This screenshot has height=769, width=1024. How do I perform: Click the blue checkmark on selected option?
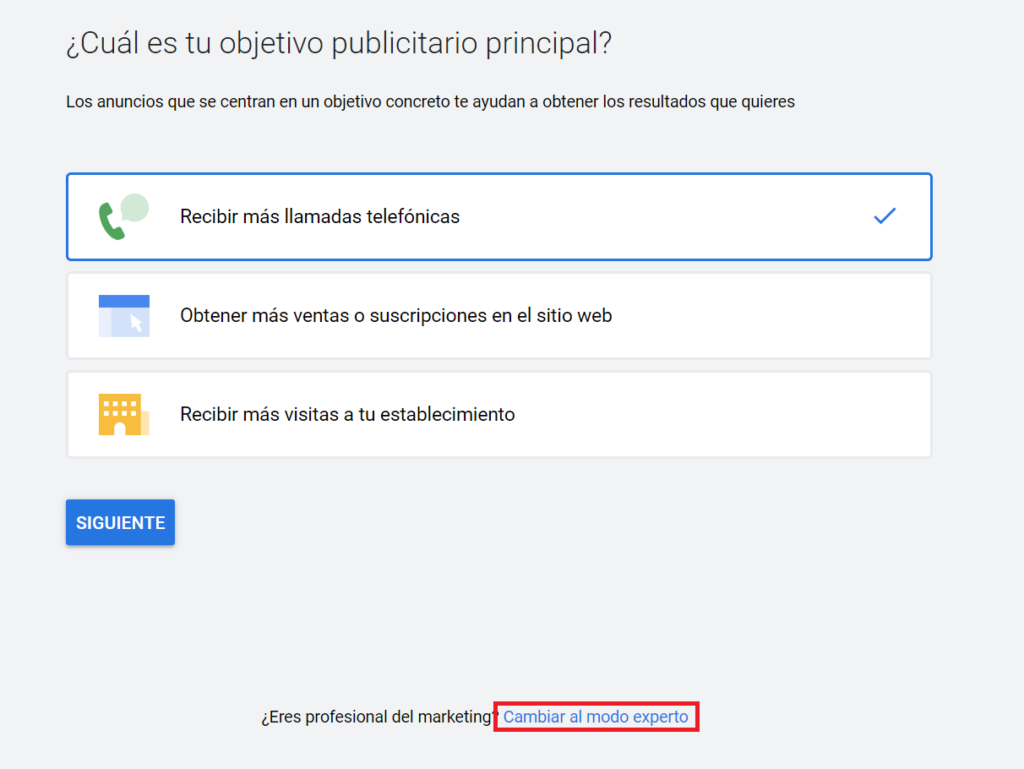point(885,216)
